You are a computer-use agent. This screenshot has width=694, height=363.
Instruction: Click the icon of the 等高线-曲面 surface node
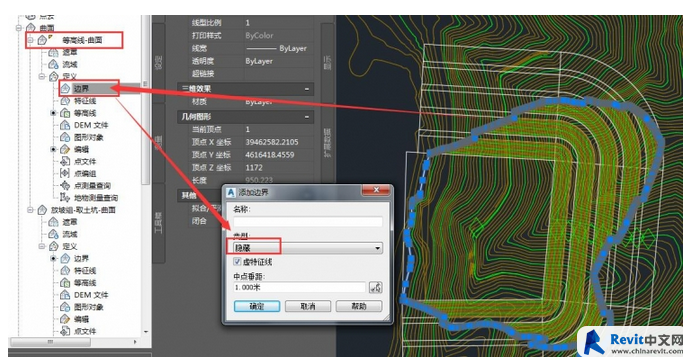pyautogui.click(x=42, y=40)
